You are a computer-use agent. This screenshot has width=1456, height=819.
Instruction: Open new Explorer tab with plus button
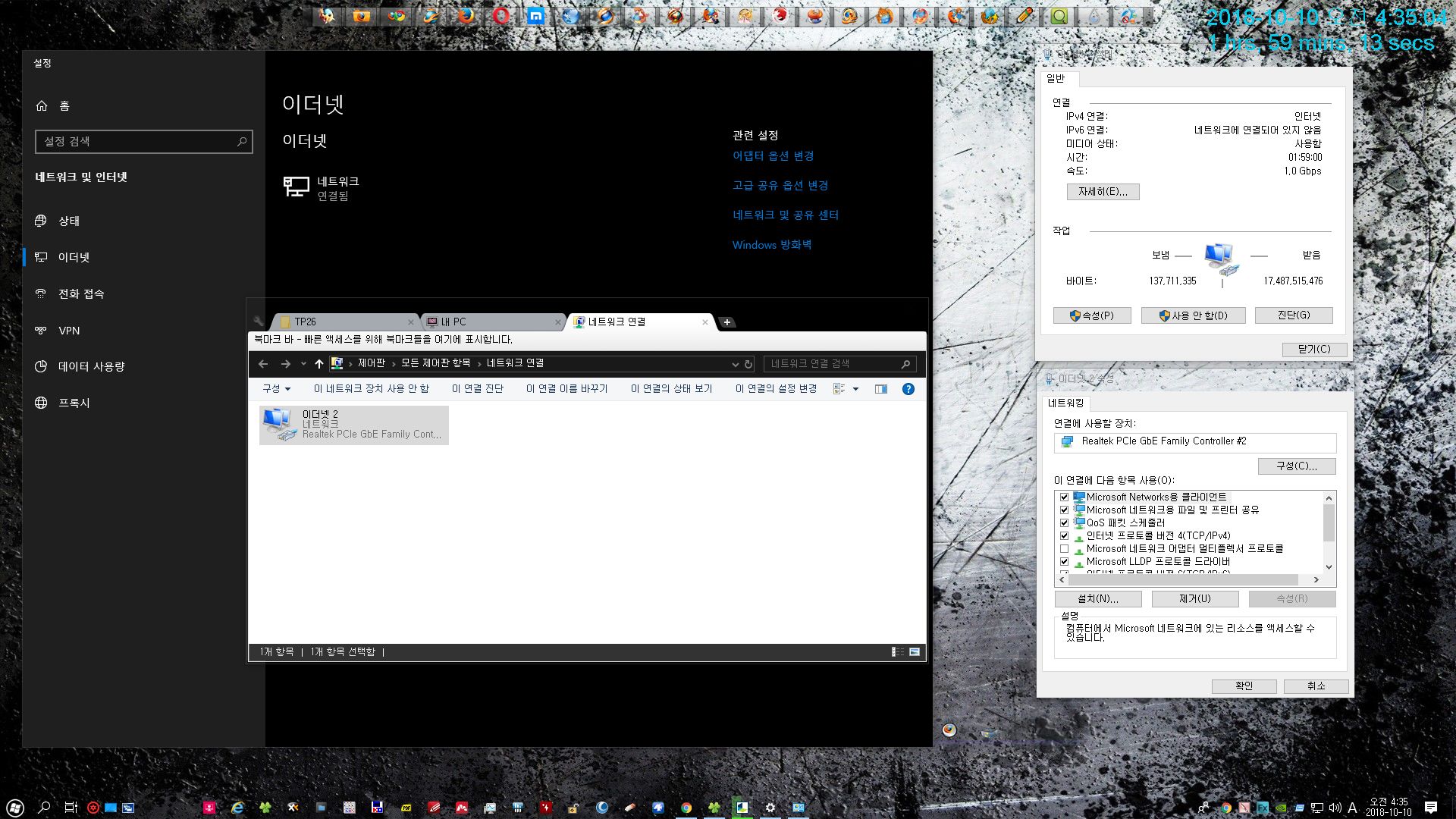tap(726, 322)
